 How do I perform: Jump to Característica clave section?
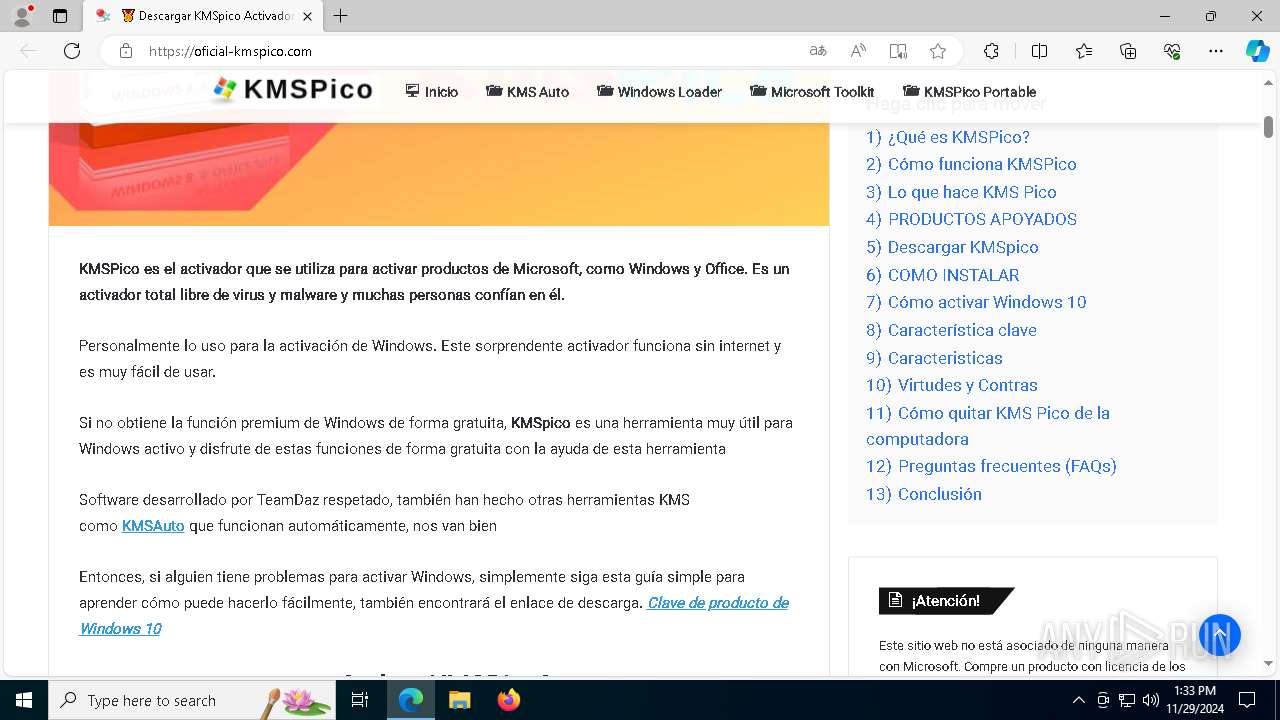click(x=951, y=330)
